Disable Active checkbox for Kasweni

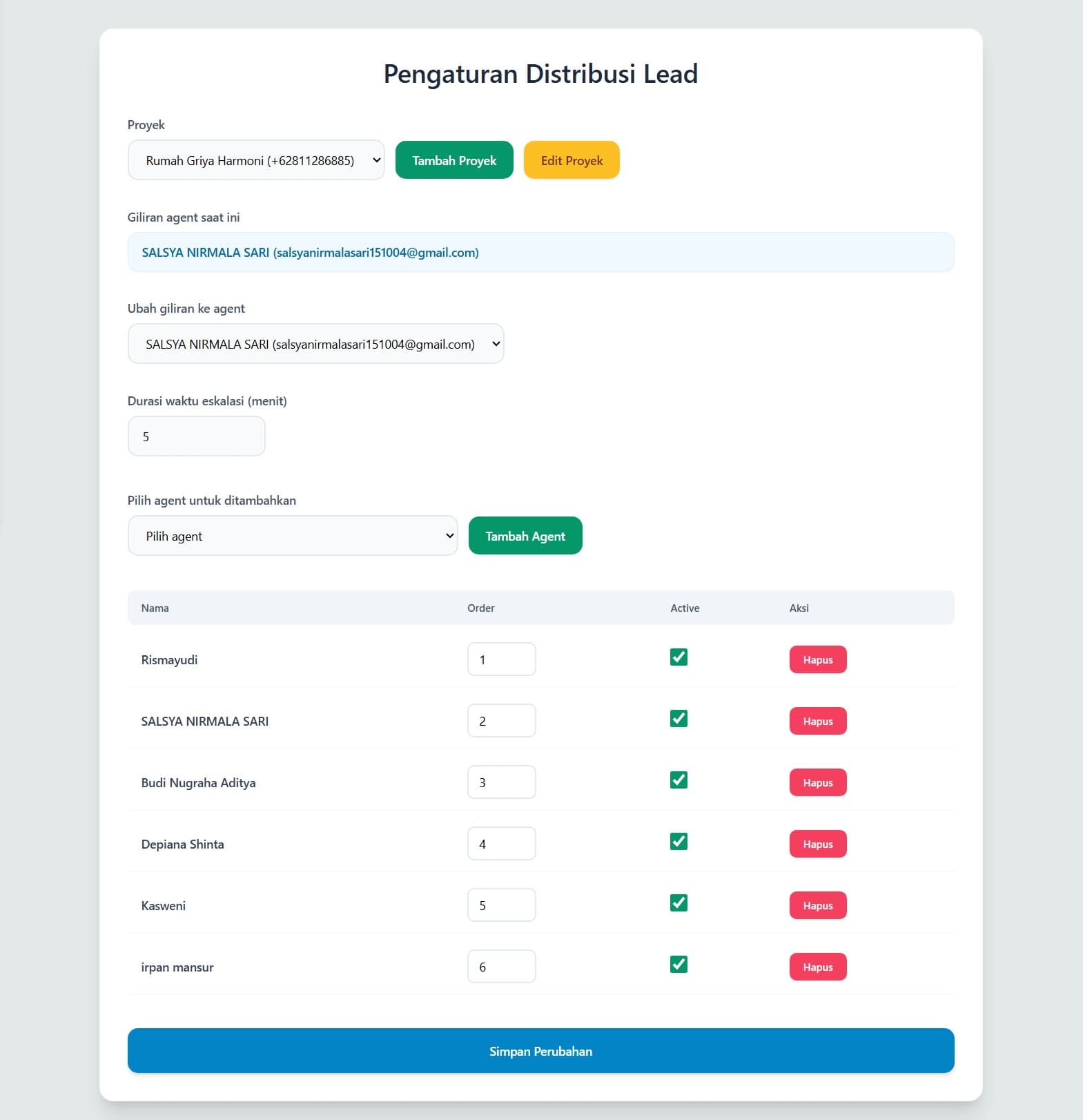tap(679, 903)
